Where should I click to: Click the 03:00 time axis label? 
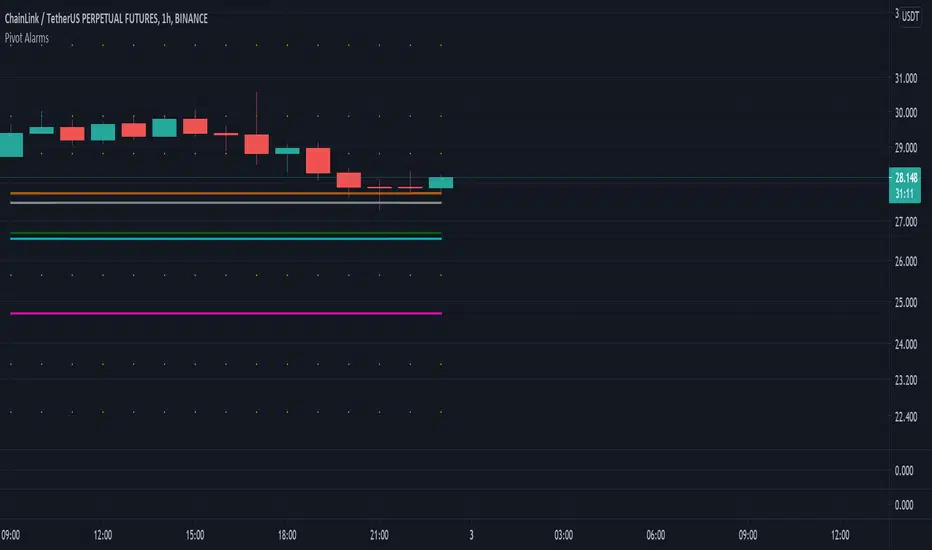point(564,533)
